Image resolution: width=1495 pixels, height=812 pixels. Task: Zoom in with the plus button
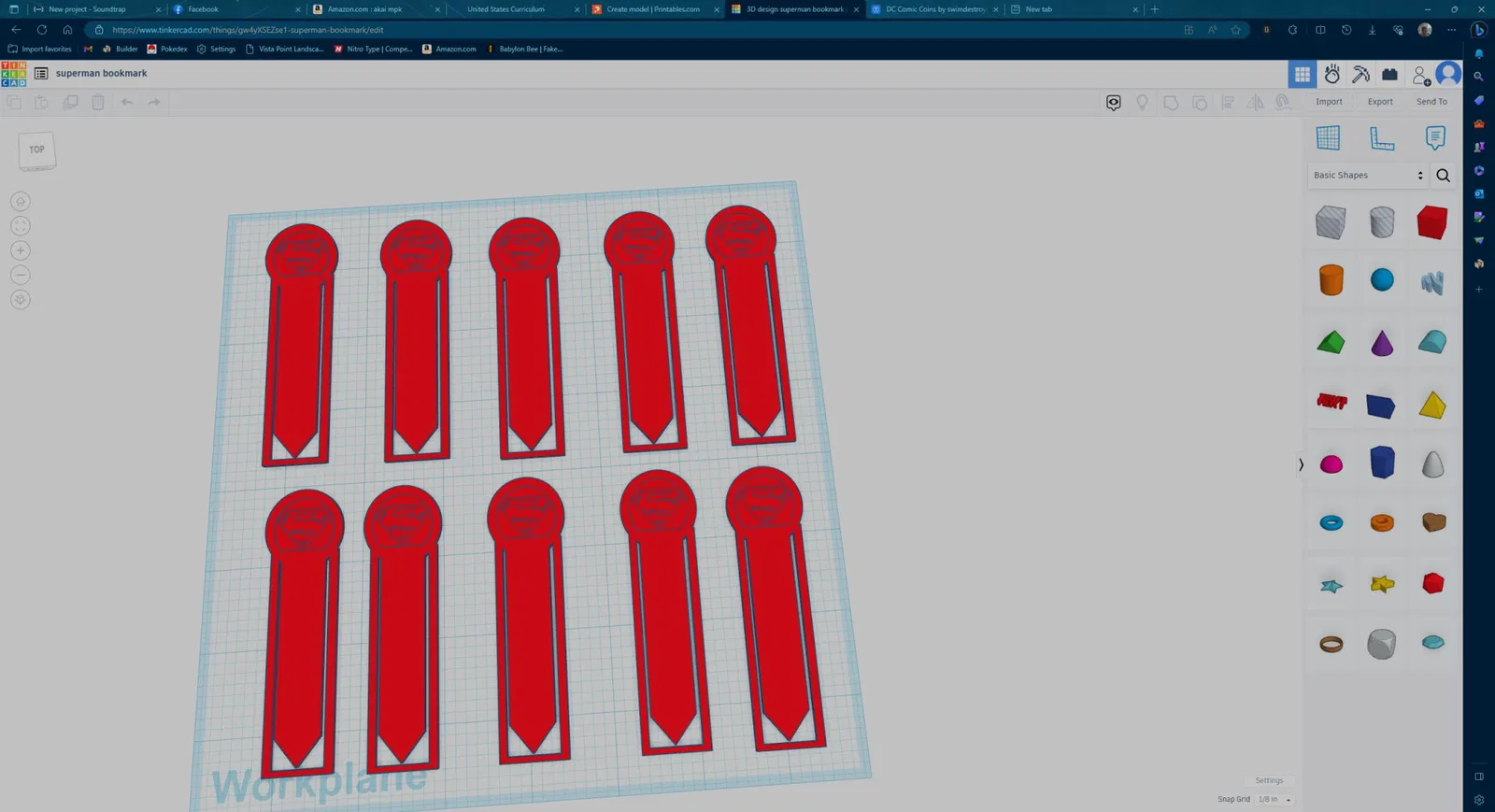pos(20,250)
